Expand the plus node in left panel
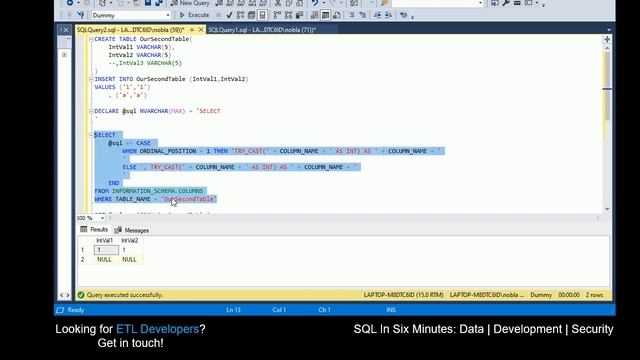Screen dimensions: 640x360 64,55
